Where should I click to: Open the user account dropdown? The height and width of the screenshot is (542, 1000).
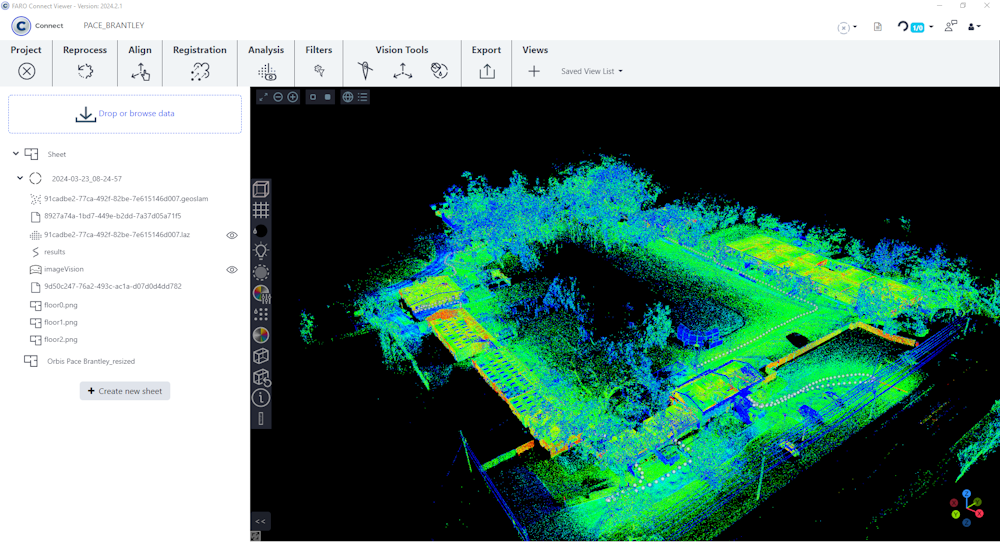974,26
